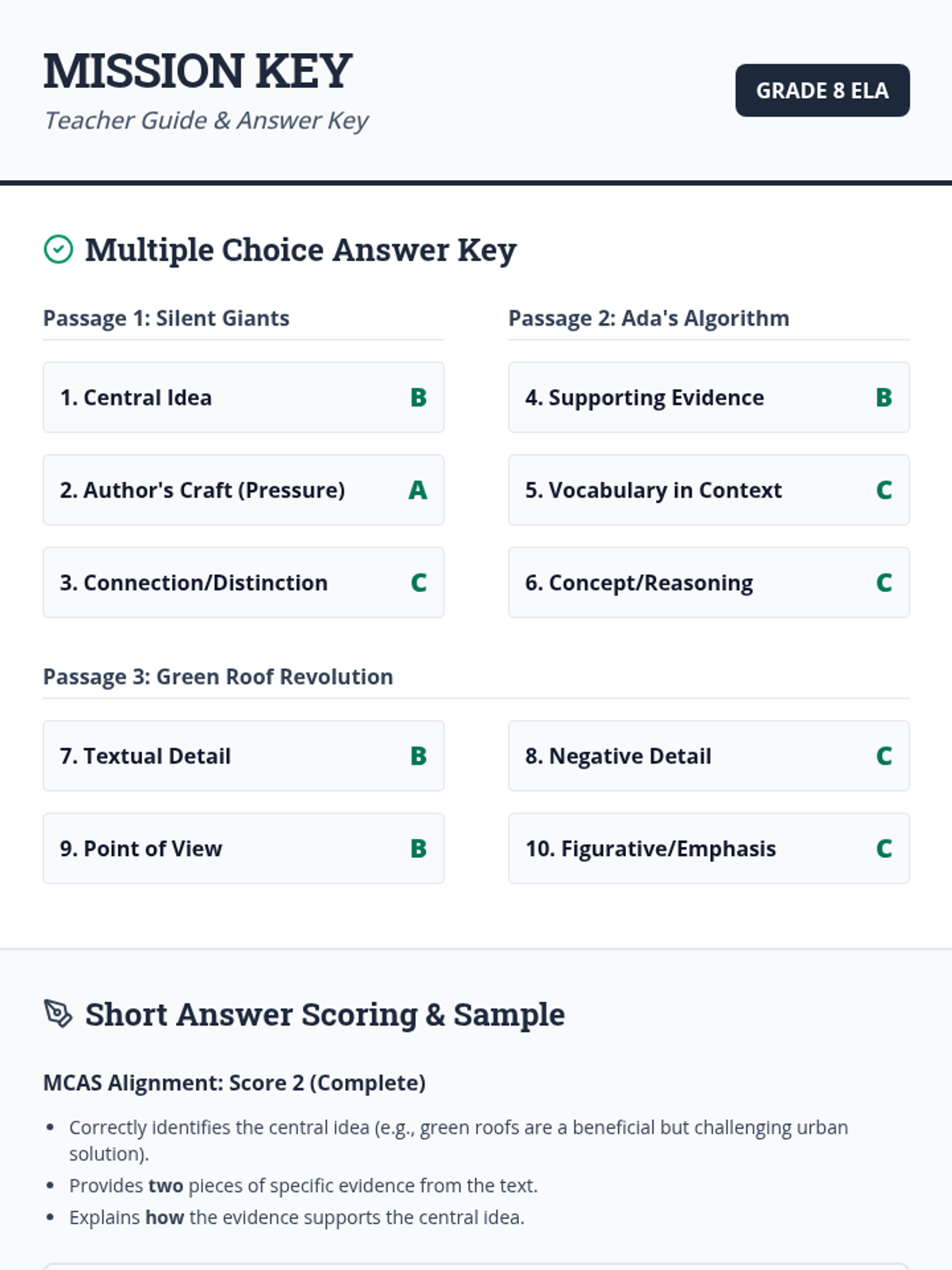The image size is (952, 1270).
Task: Click the GRADE 8 ELA badge
Action: coord(822,90)
